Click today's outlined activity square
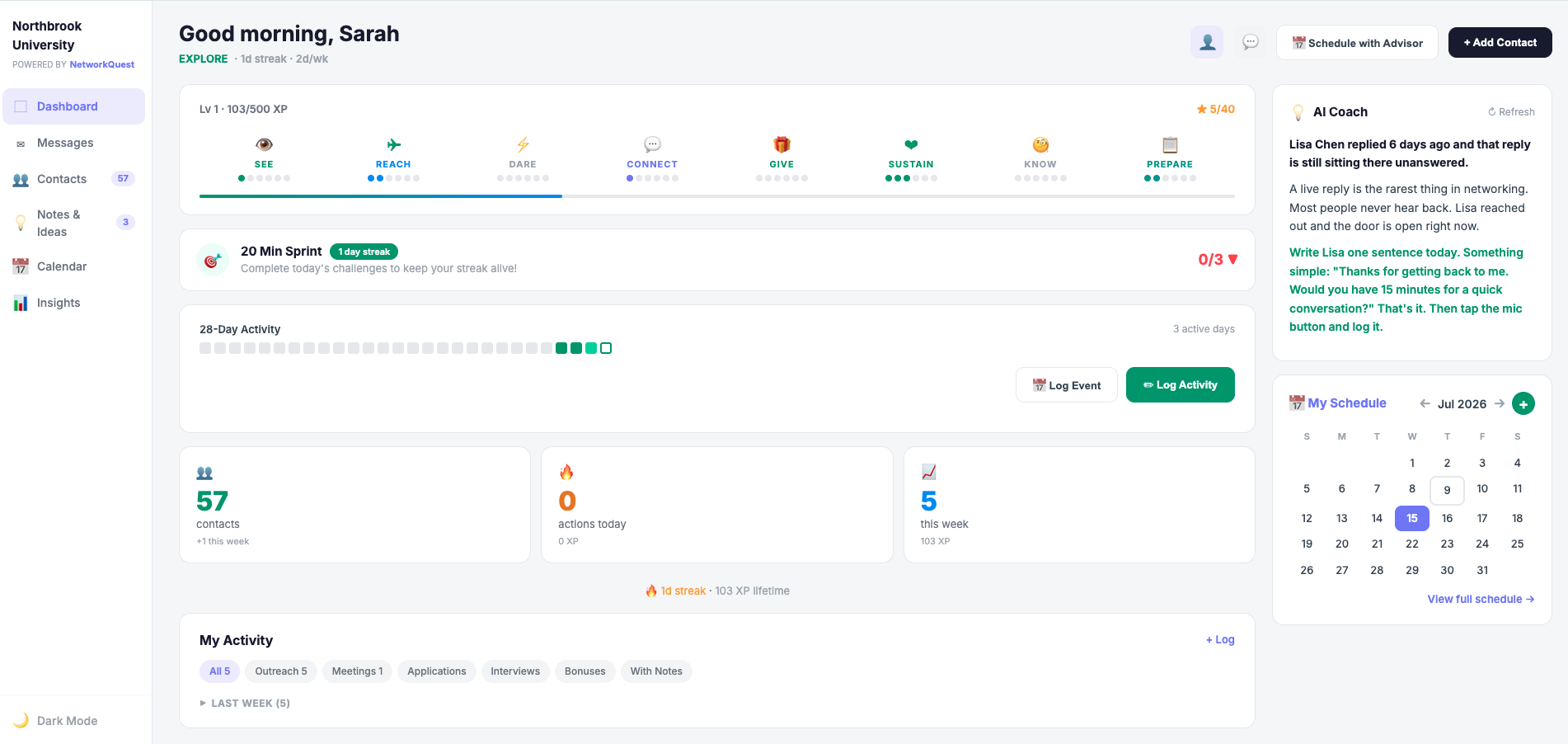The image size is (1568, 744). (606, 348)
